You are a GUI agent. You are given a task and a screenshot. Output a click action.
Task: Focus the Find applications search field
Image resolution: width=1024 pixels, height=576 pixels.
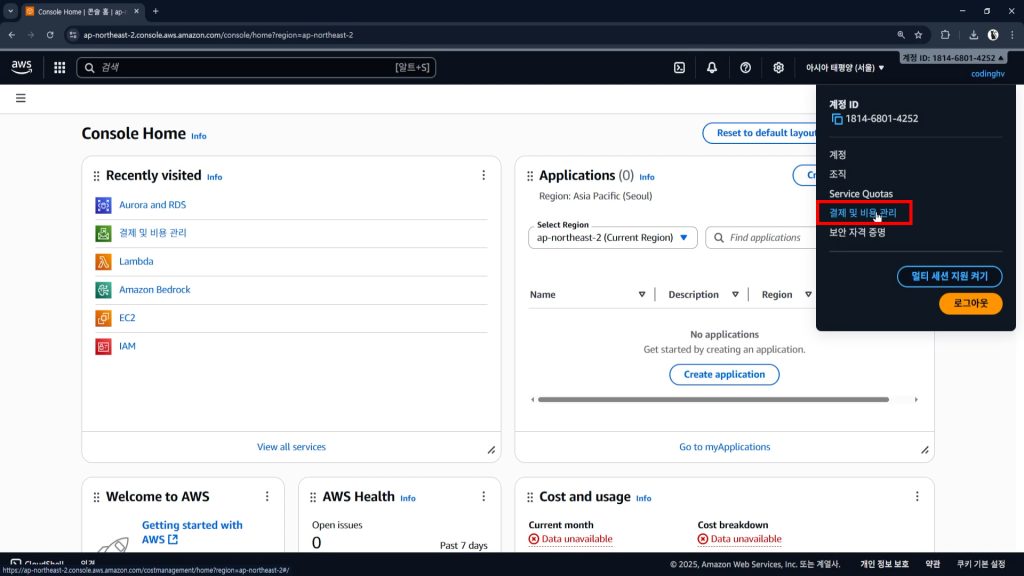click(761, 238)
